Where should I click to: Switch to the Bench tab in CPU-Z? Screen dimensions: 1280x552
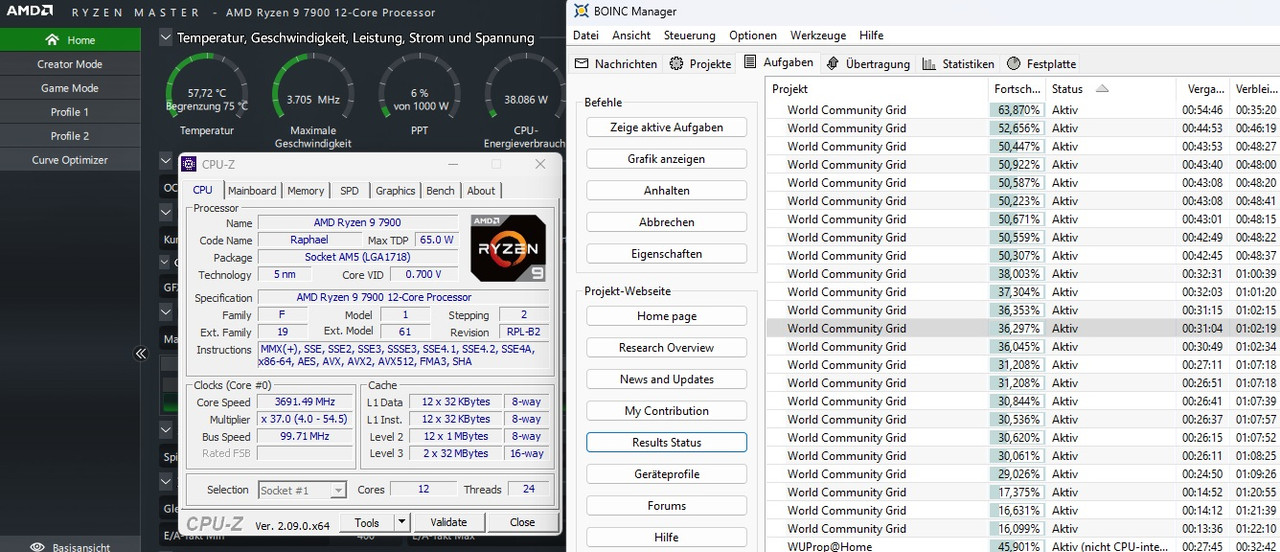[440, 191]
